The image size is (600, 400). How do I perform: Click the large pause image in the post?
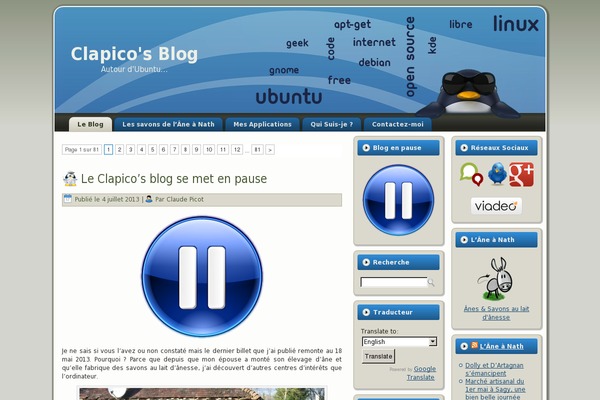tap(202, 277)
